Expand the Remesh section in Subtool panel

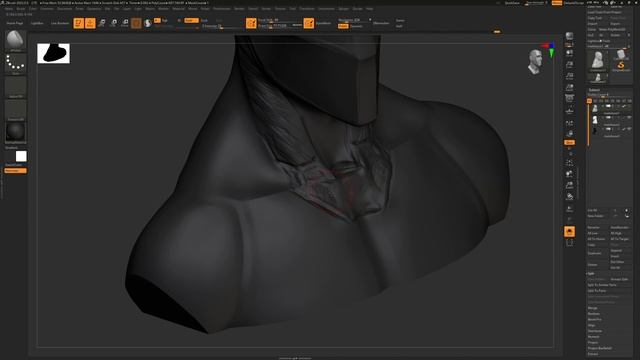(x=593, y=337)
